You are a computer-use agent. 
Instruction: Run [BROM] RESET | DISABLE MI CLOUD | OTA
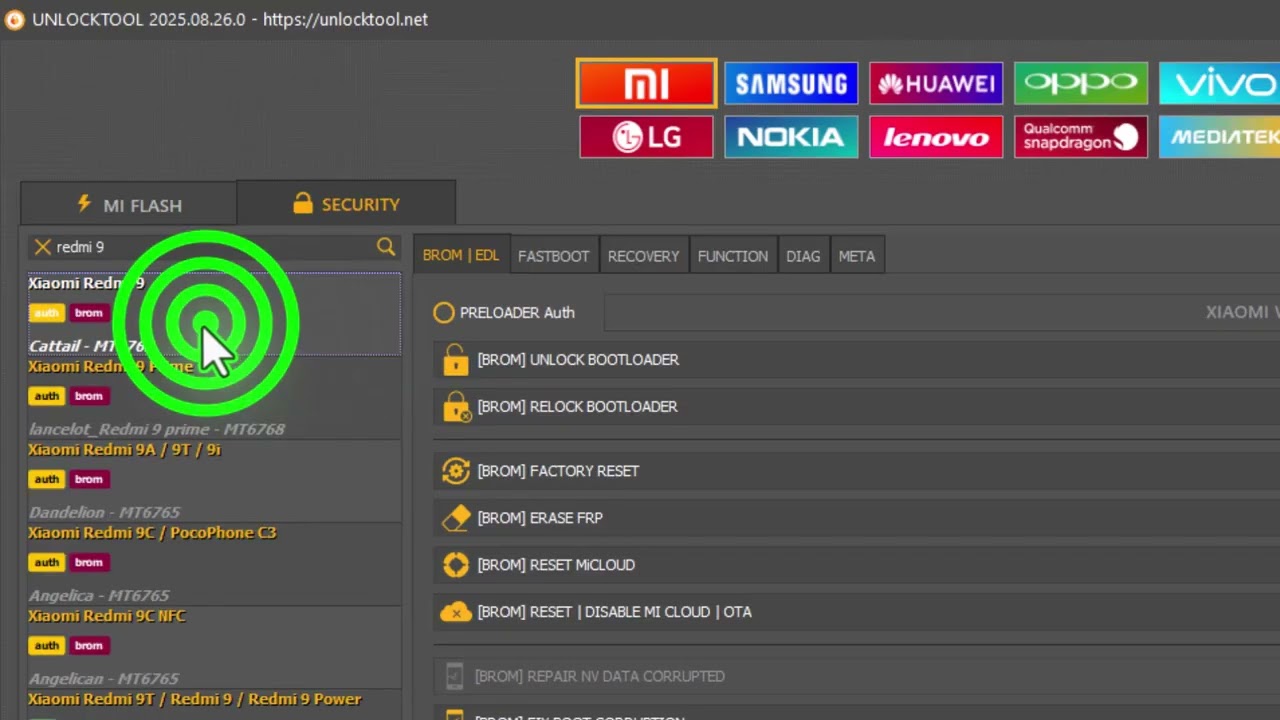click(x=856, y=612)
